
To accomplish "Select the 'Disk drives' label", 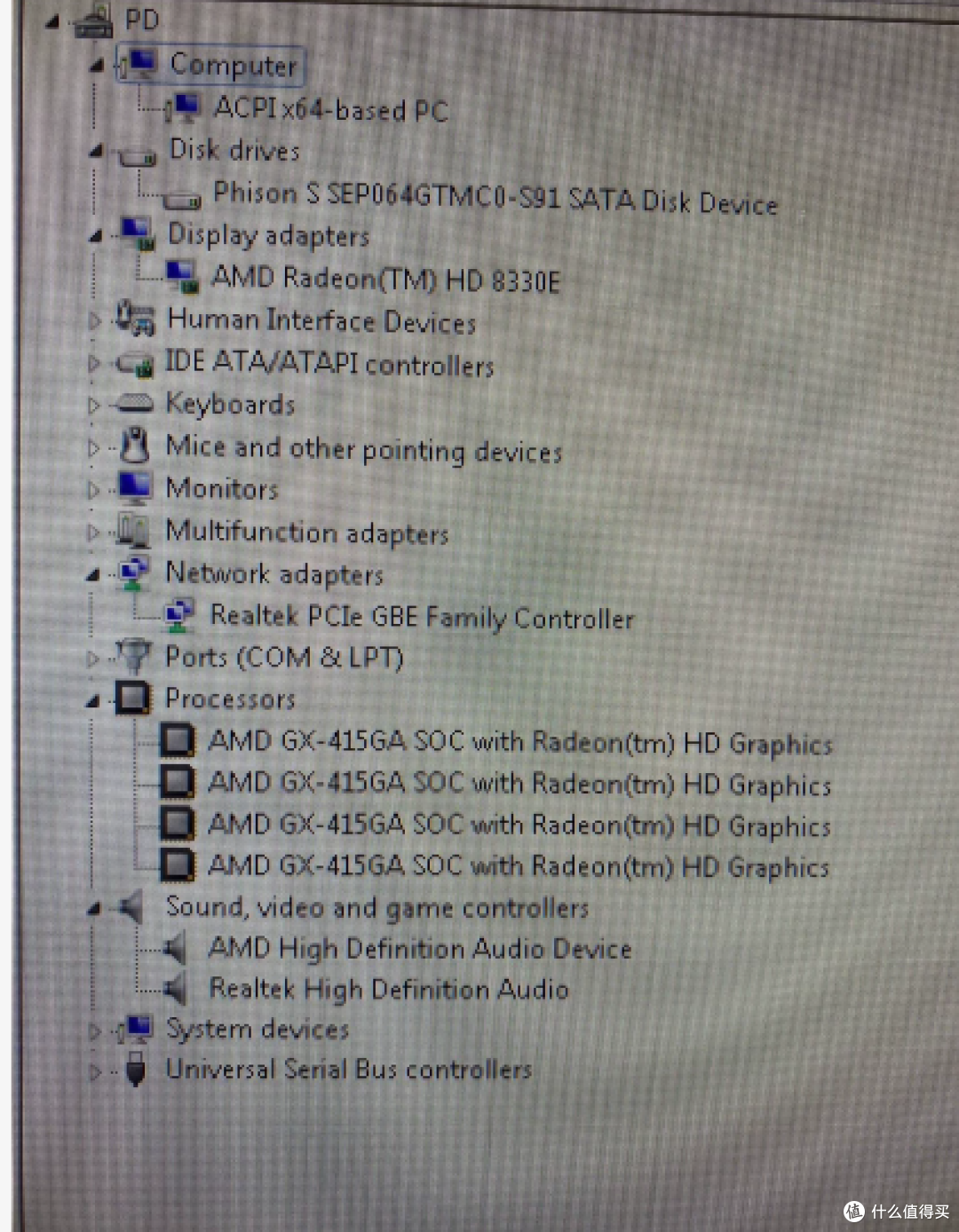I will click(234, 150).
